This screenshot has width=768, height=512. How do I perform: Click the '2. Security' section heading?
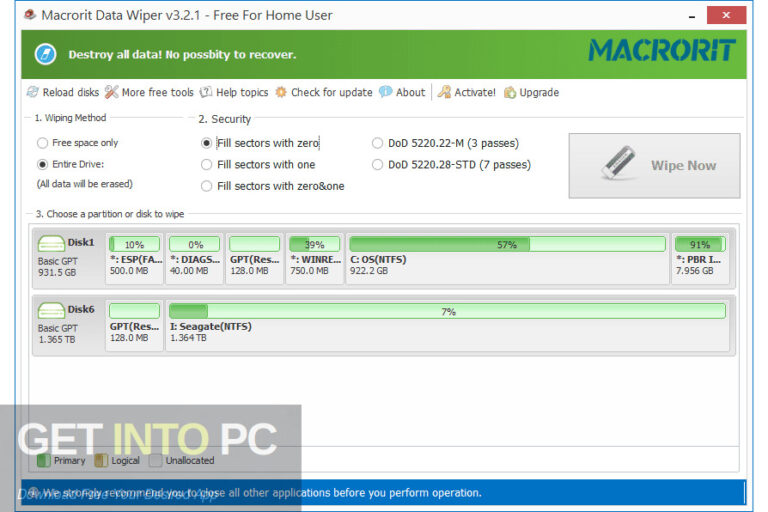click(x=224, y=119)
